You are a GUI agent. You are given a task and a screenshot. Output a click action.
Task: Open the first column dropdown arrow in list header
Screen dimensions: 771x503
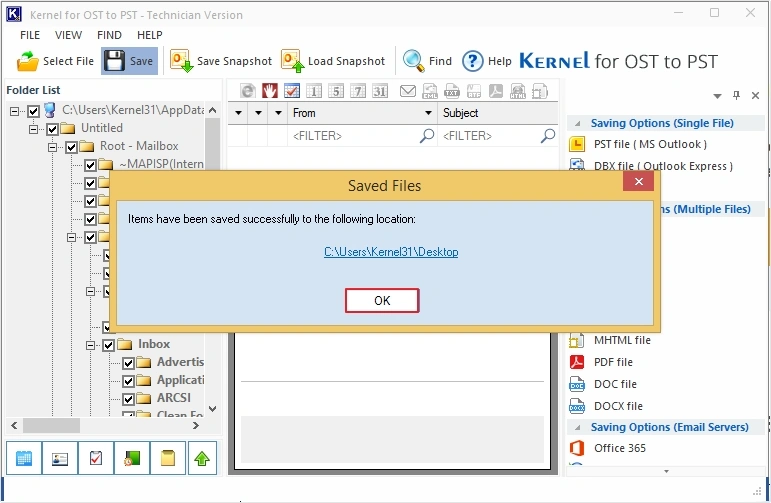[x=238, y=113]
